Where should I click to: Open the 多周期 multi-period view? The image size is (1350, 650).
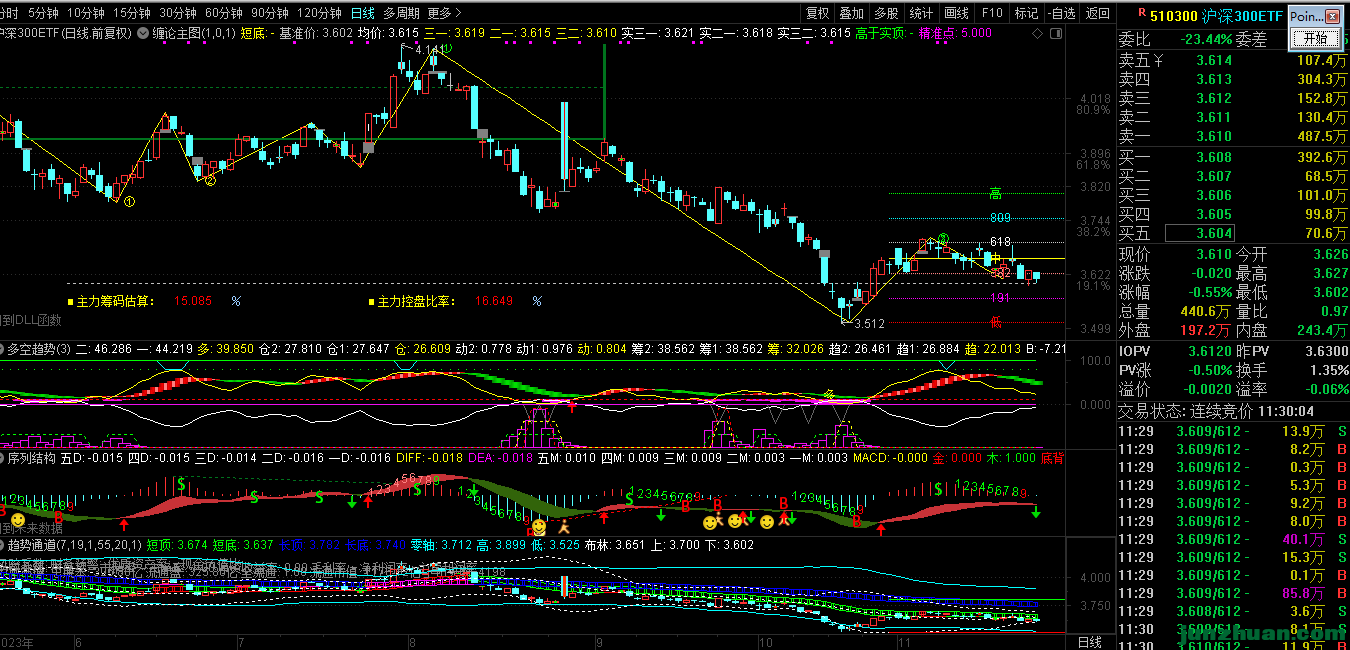pyautogui.click(x=401, y=13)
